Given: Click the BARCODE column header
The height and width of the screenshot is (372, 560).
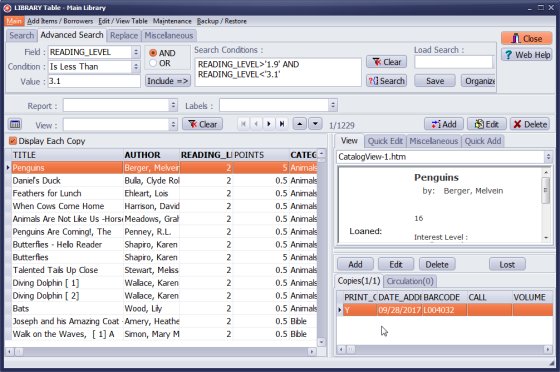Looking at the screenshot, I should (x=444, y=297).
